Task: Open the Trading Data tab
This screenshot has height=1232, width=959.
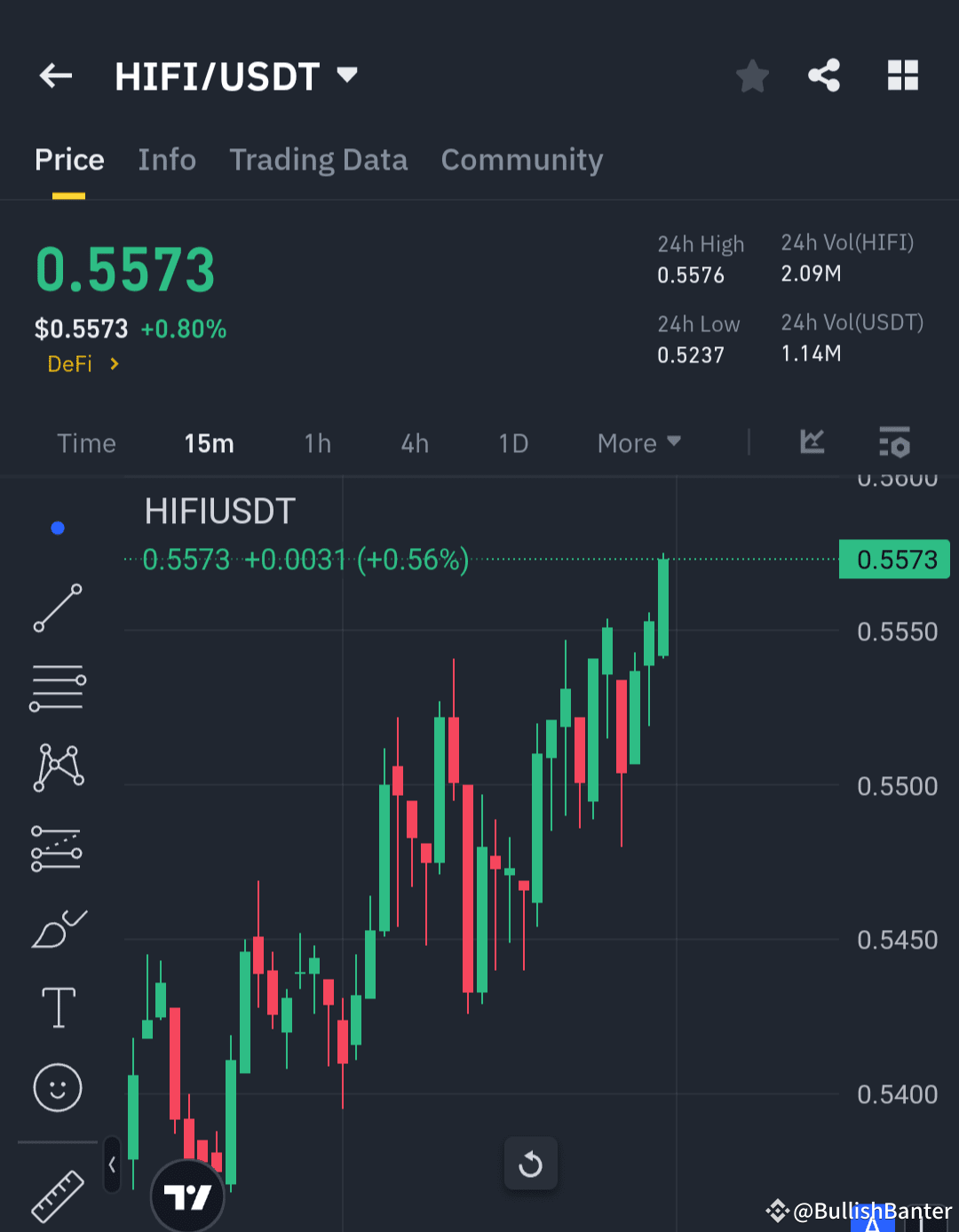Action: pos(318,160)
